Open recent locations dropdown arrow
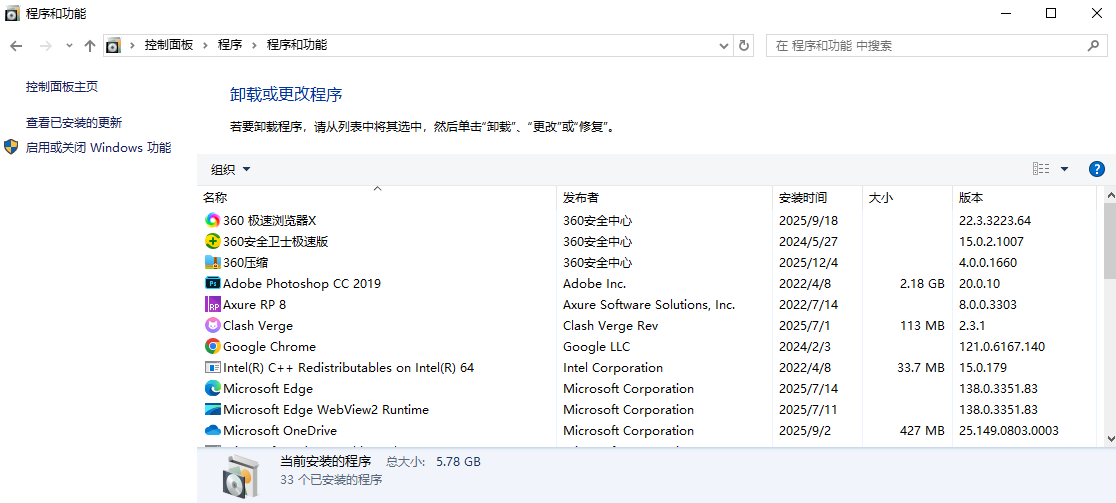 69,46
